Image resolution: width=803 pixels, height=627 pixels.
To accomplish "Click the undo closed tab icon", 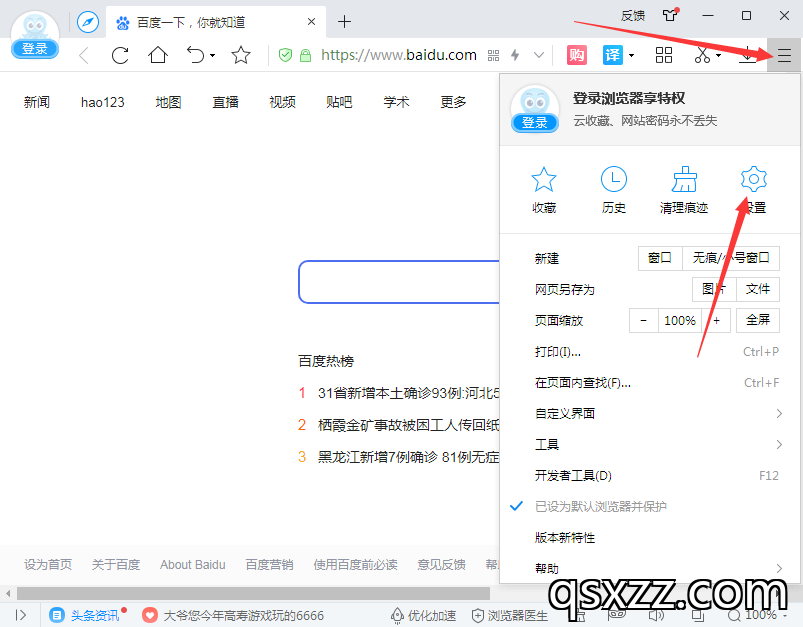I will point(195,55).
